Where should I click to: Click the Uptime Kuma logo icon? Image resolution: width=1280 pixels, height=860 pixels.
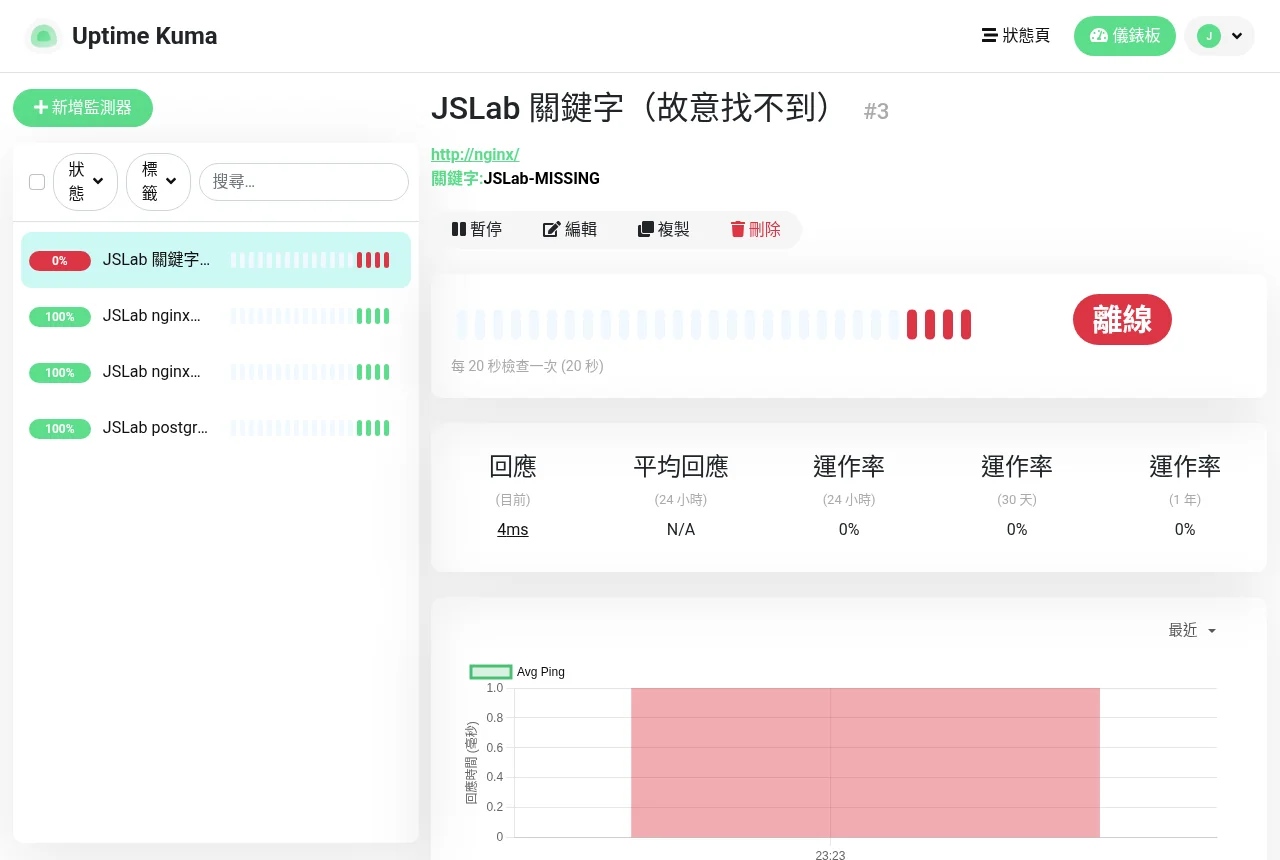(43, 36)
